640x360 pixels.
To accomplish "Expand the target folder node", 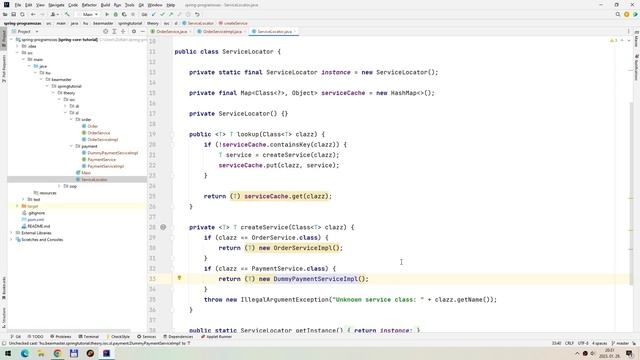I will 17,206.
